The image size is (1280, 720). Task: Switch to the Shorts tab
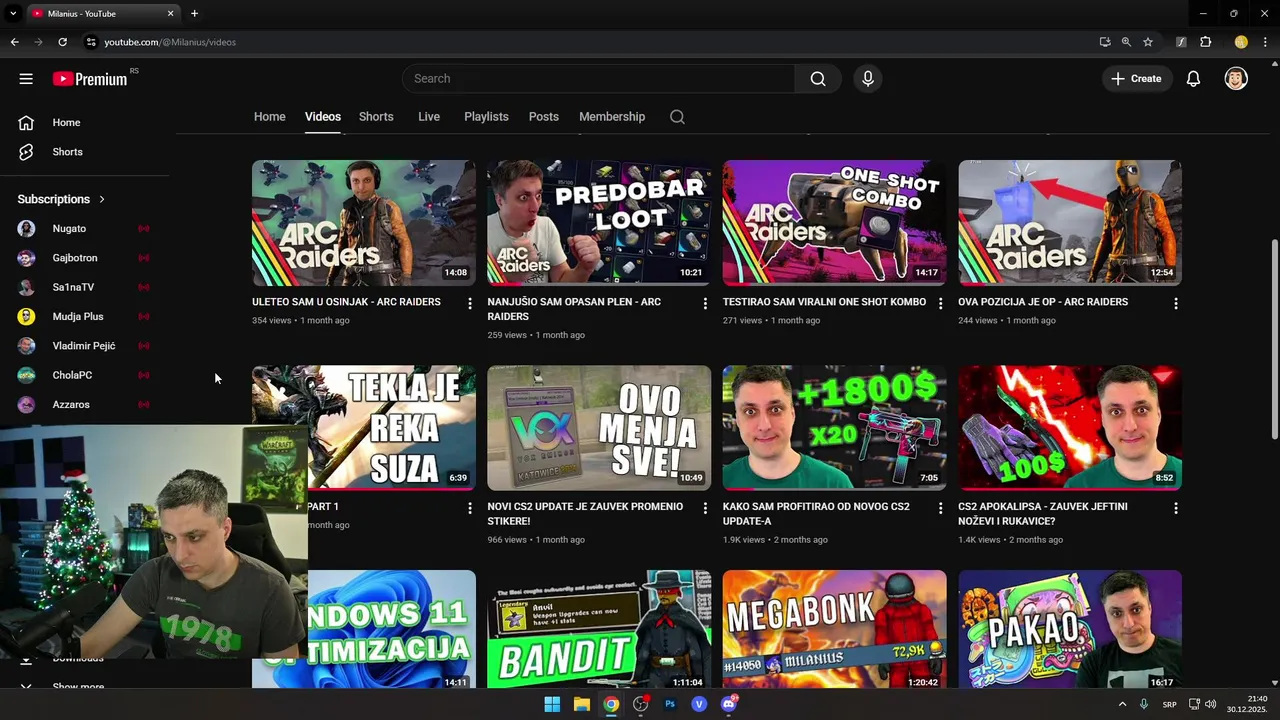(376, 117)
